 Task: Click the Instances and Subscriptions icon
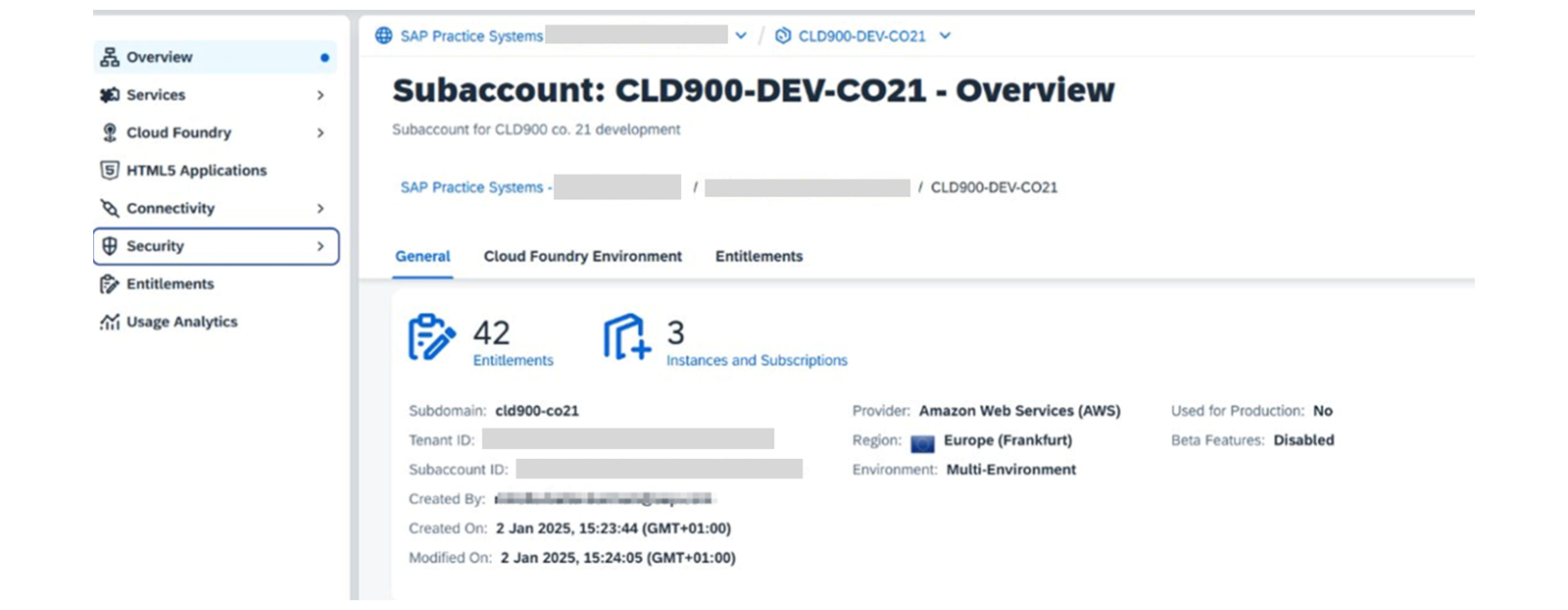click(x=627, y=337)
